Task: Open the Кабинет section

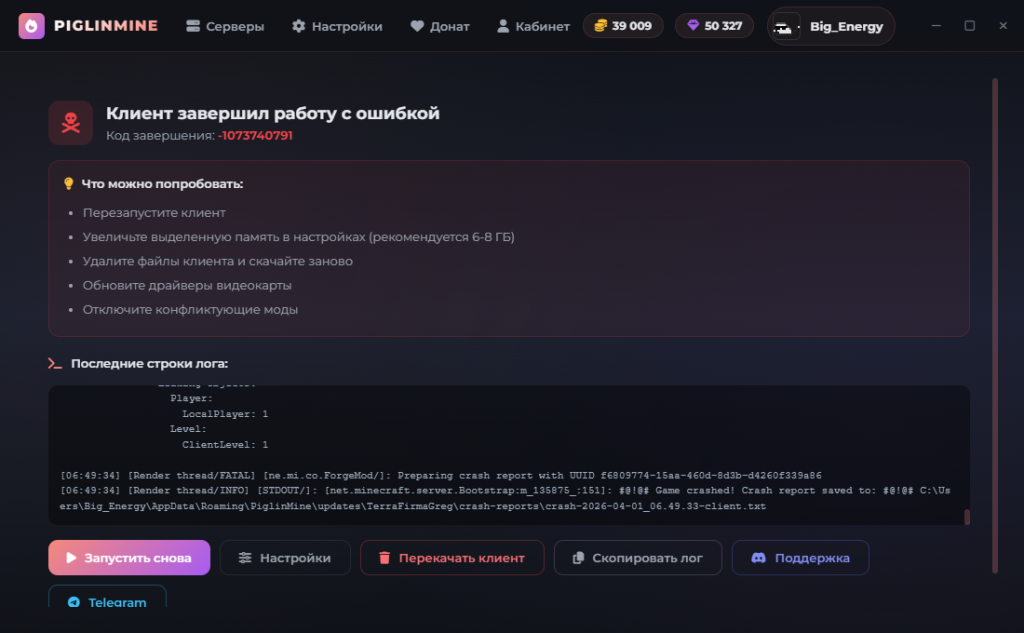Action: click(533, 26)
